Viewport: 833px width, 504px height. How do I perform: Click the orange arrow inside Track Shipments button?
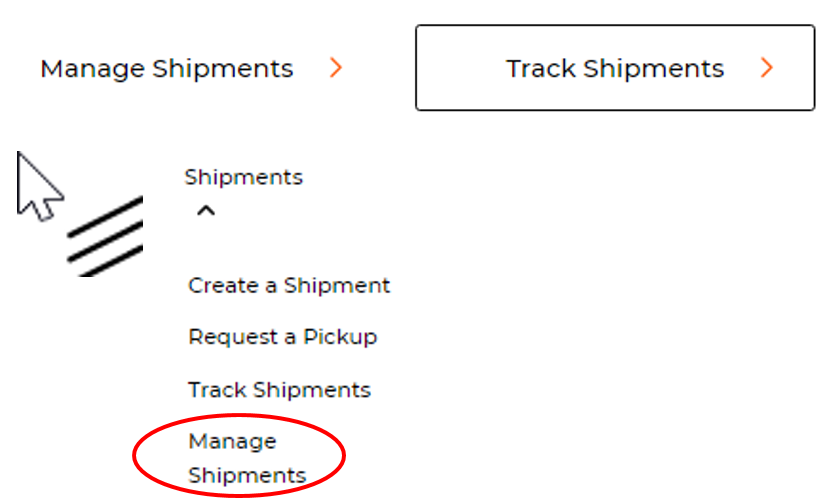click(x=767, y=68)
